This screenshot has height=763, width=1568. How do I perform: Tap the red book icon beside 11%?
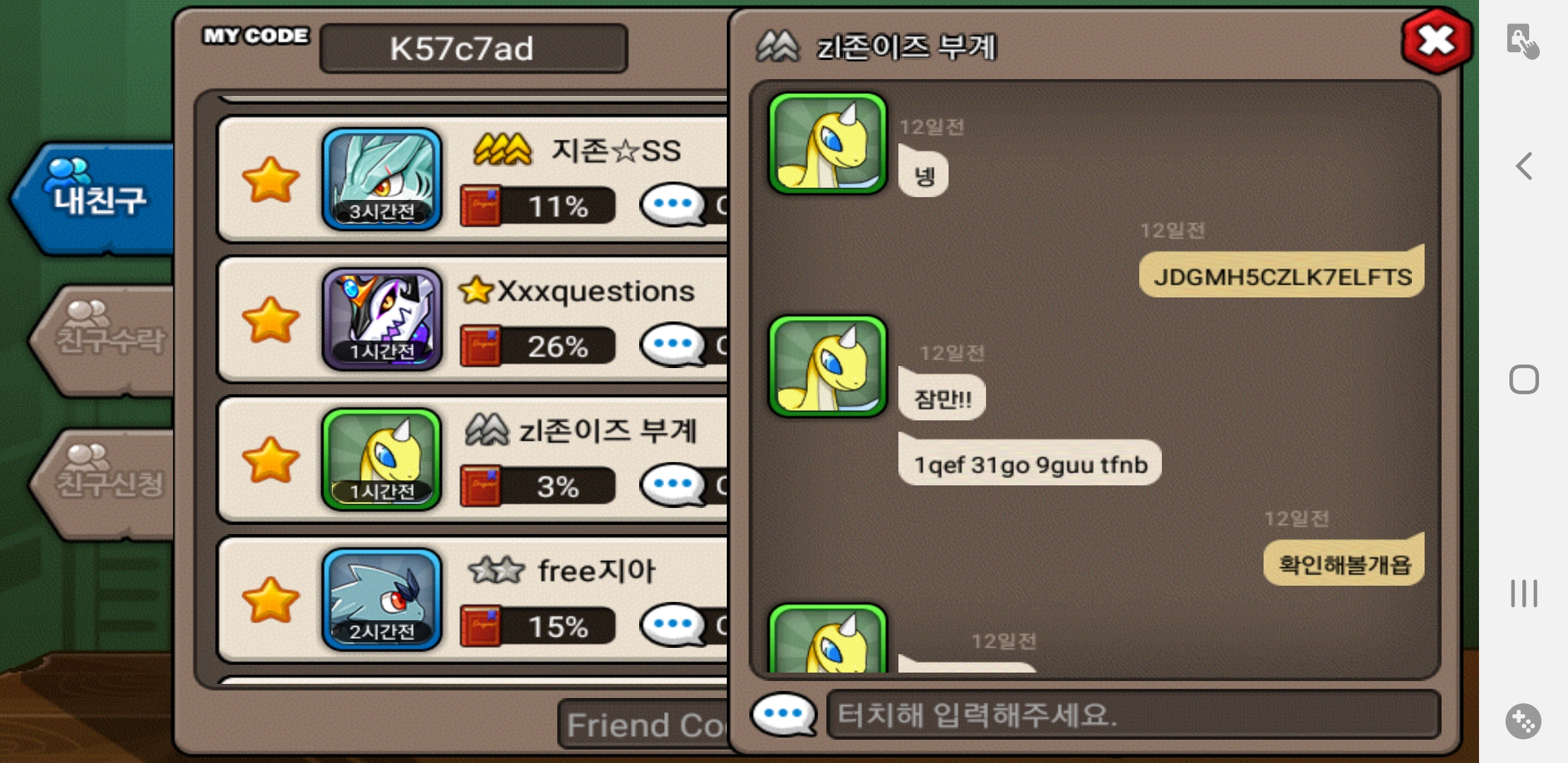480,206
